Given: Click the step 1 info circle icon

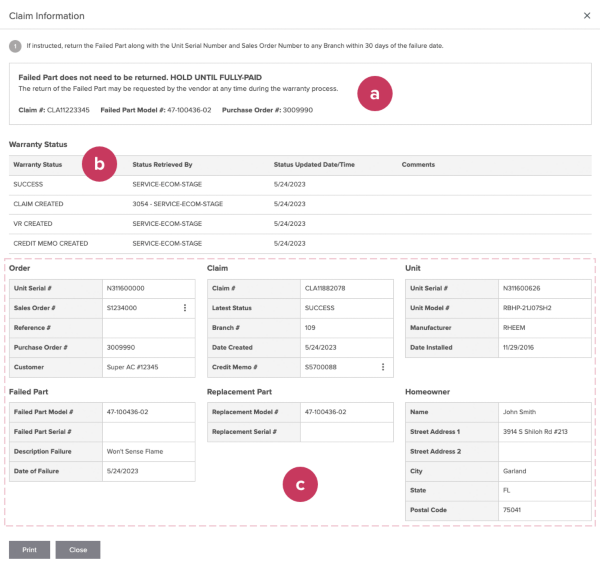Looking at the screenshot, I should (15, 46).
